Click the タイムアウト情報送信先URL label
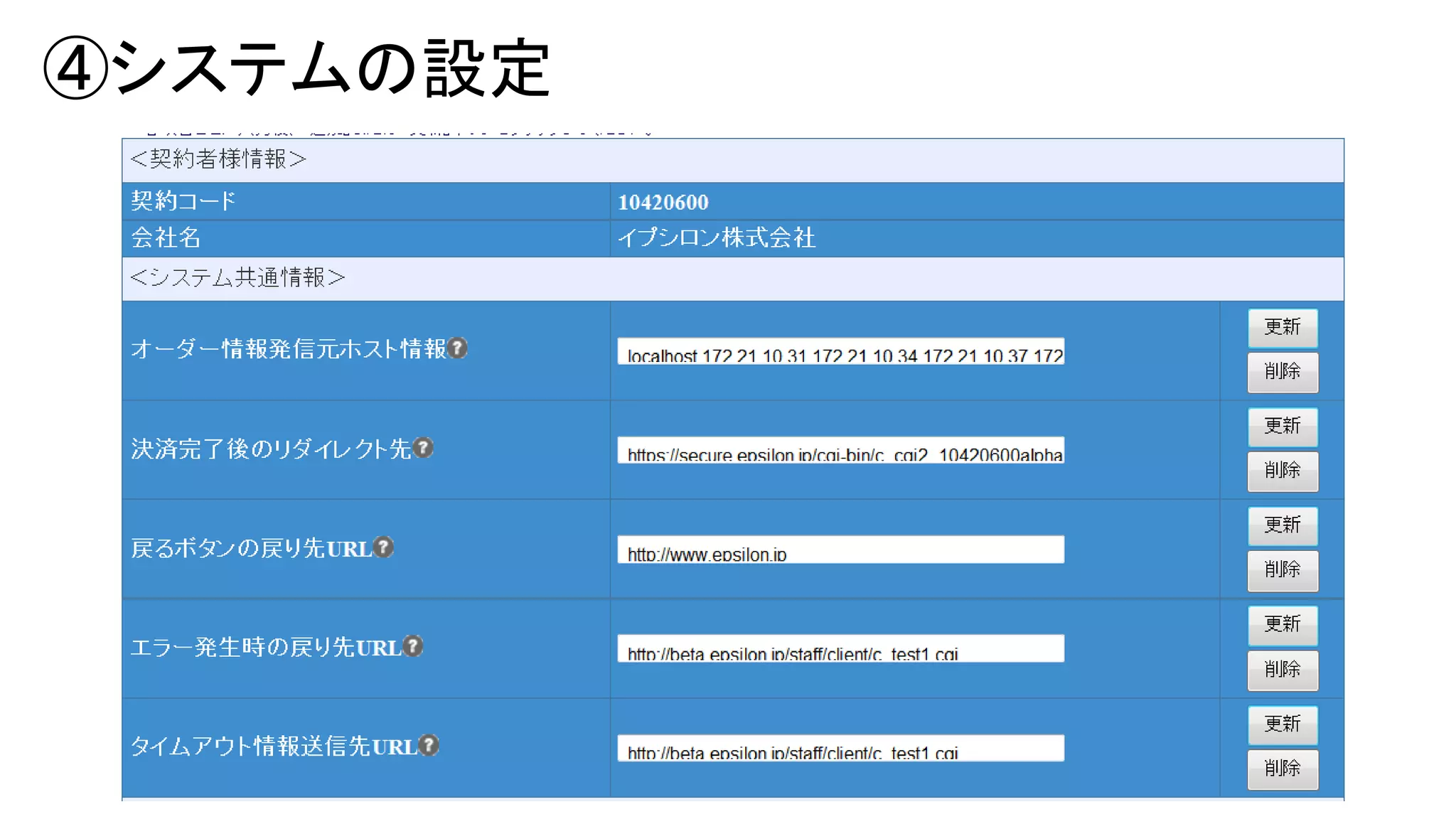 (274, 746)
